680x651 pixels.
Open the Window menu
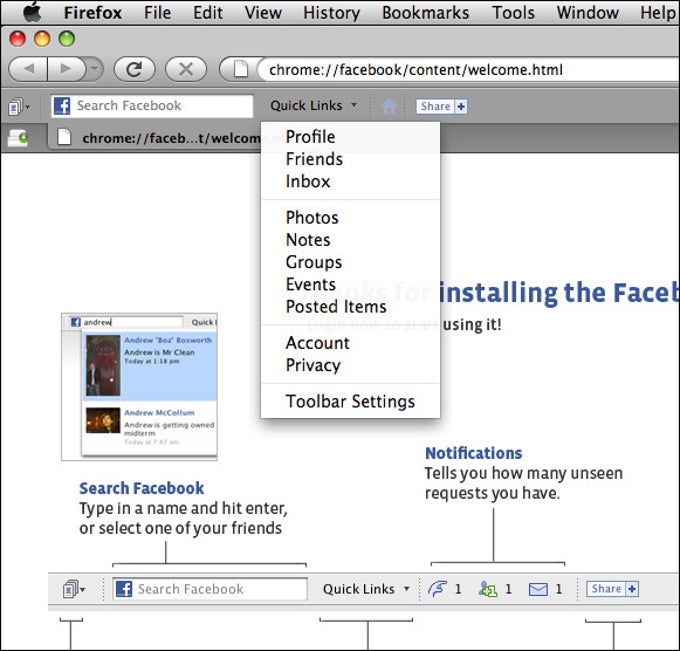pos(588,13)
